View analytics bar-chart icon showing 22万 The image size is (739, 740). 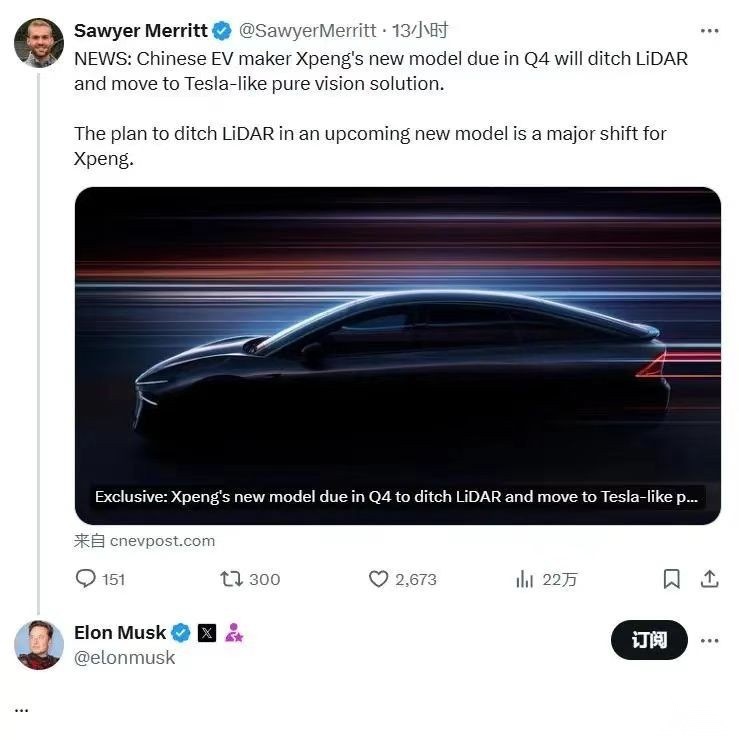(x=524, y=579)
